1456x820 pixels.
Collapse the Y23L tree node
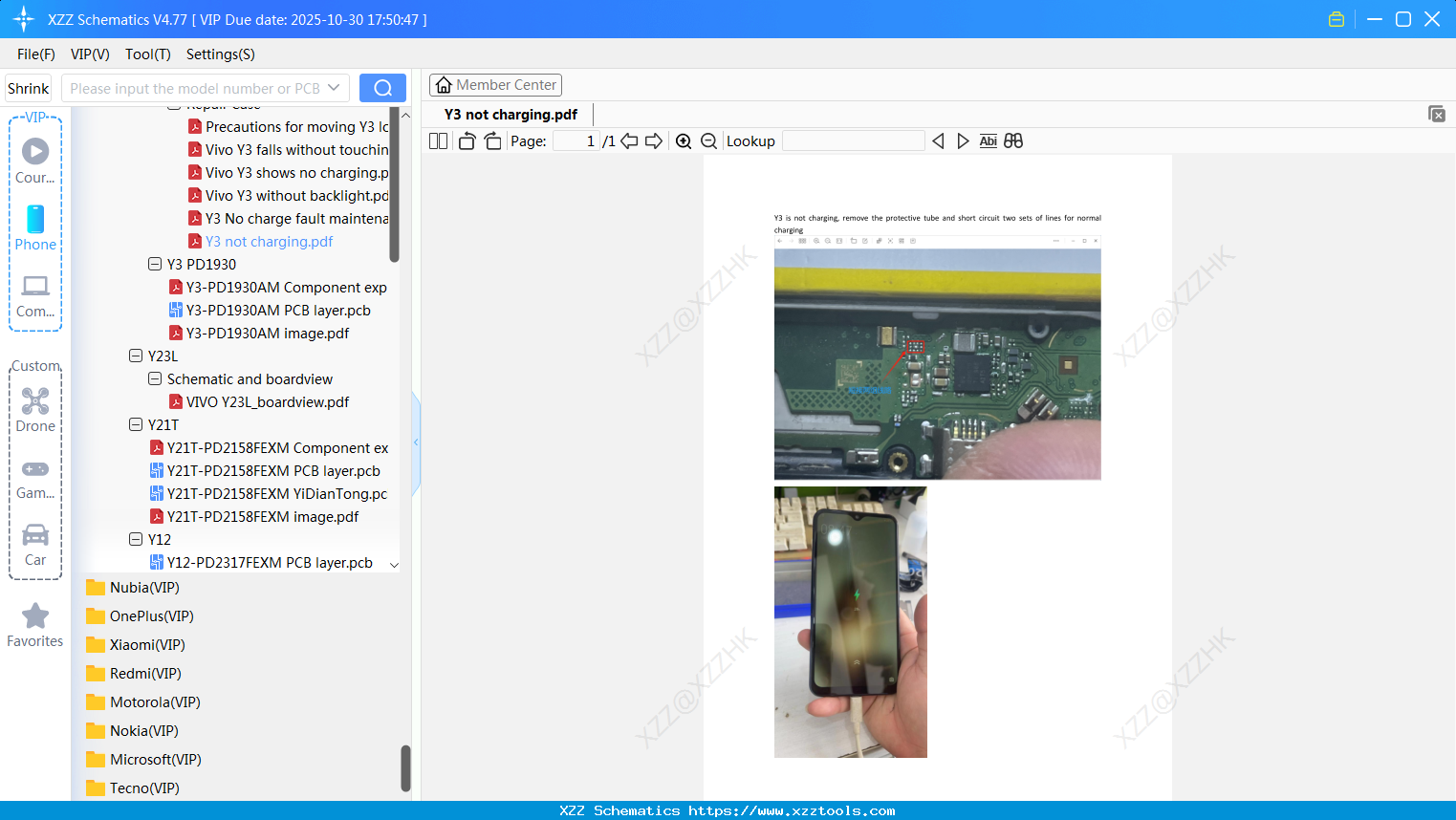click(x=136, y=356)
